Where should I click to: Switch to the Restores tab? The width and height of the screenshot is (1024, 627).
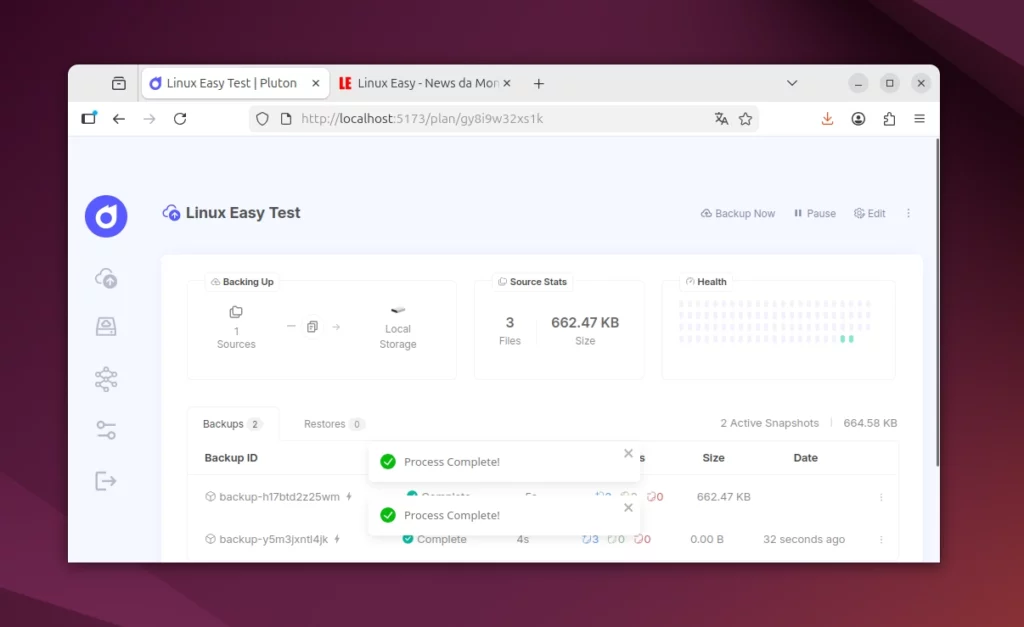[x=333, y=424]
